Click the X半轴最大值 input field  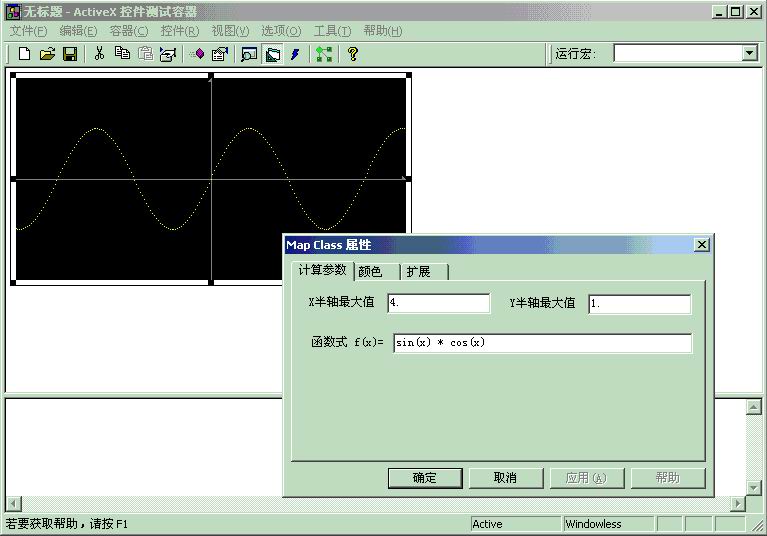tap(439, 303)
